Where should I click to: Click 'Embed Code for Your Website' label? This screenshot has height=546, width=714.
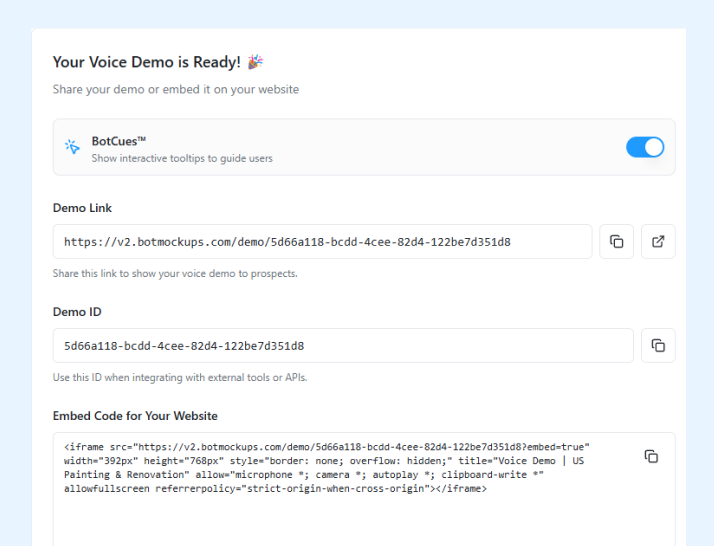[135, 416]
